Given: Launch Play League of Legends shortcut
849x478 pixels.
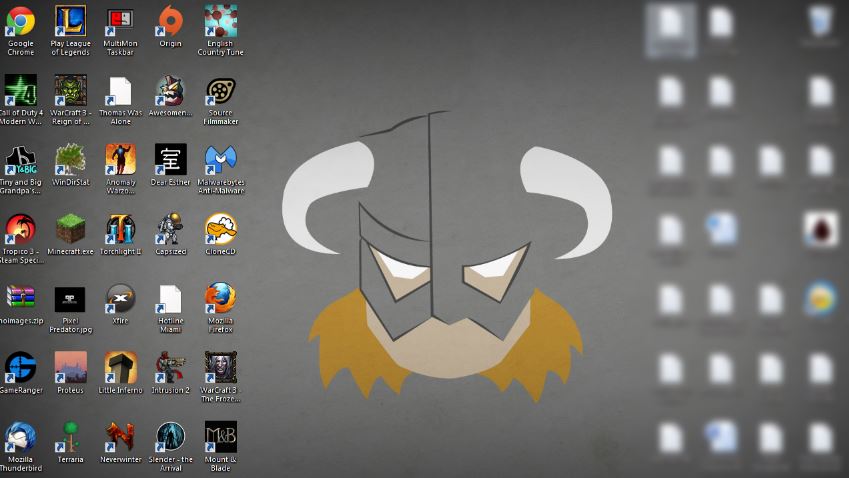Looking at the screenshot, I should (x=70, y=21).
